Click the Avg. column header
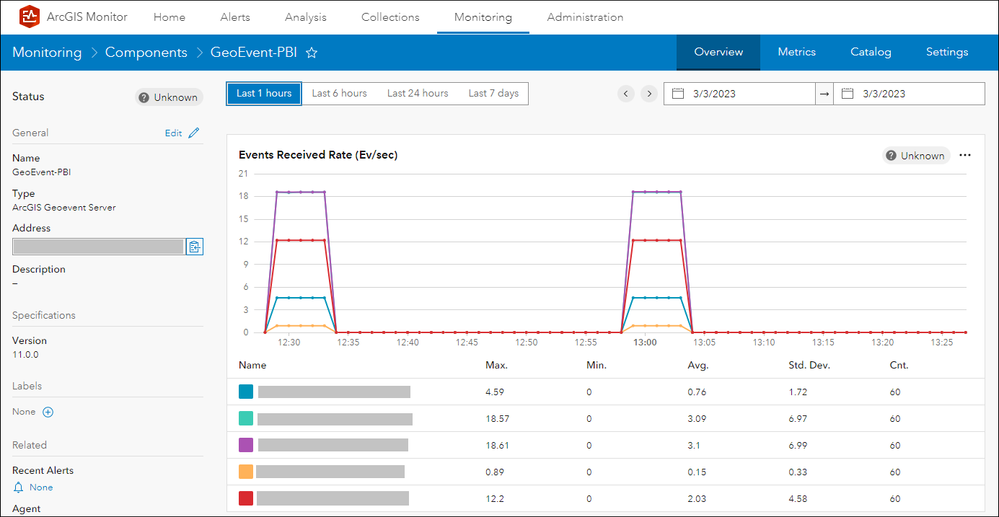The width and height of the screenshot is (999, 517). point(698,366)
